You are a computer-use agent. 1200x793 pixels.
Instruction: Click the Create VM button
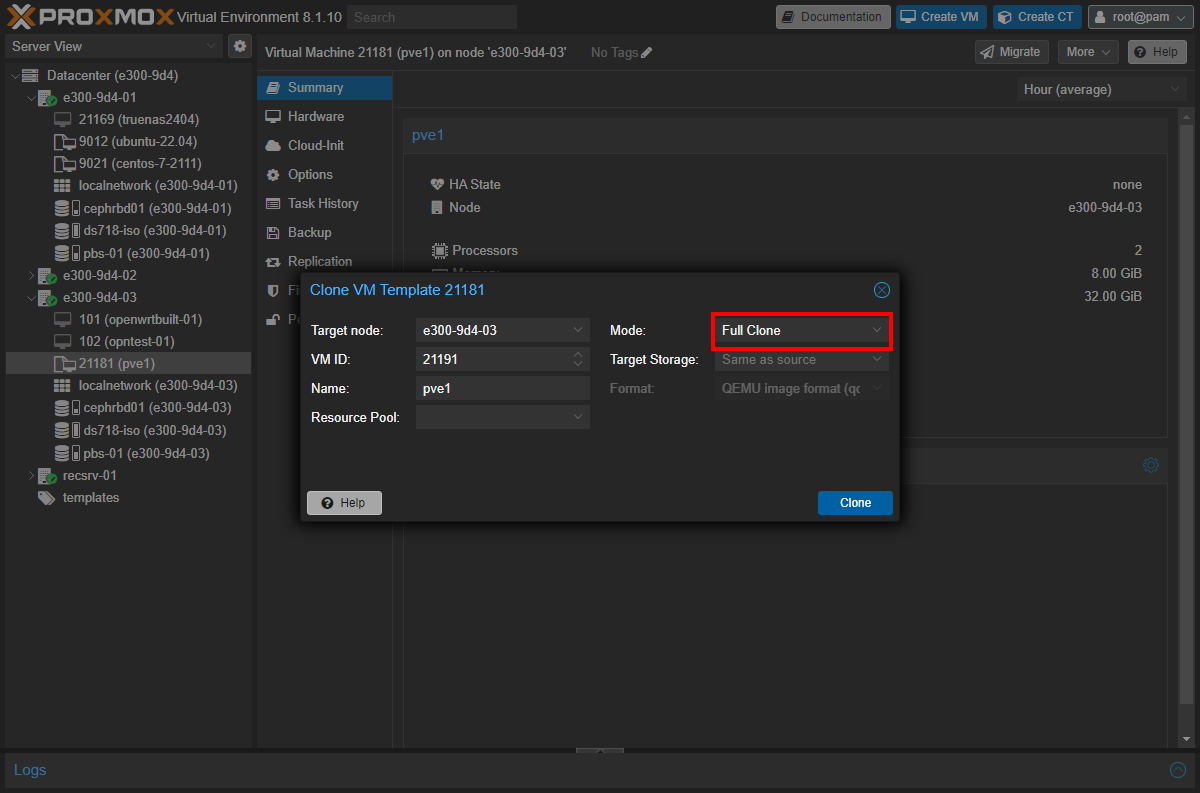(x=941, y=17)
